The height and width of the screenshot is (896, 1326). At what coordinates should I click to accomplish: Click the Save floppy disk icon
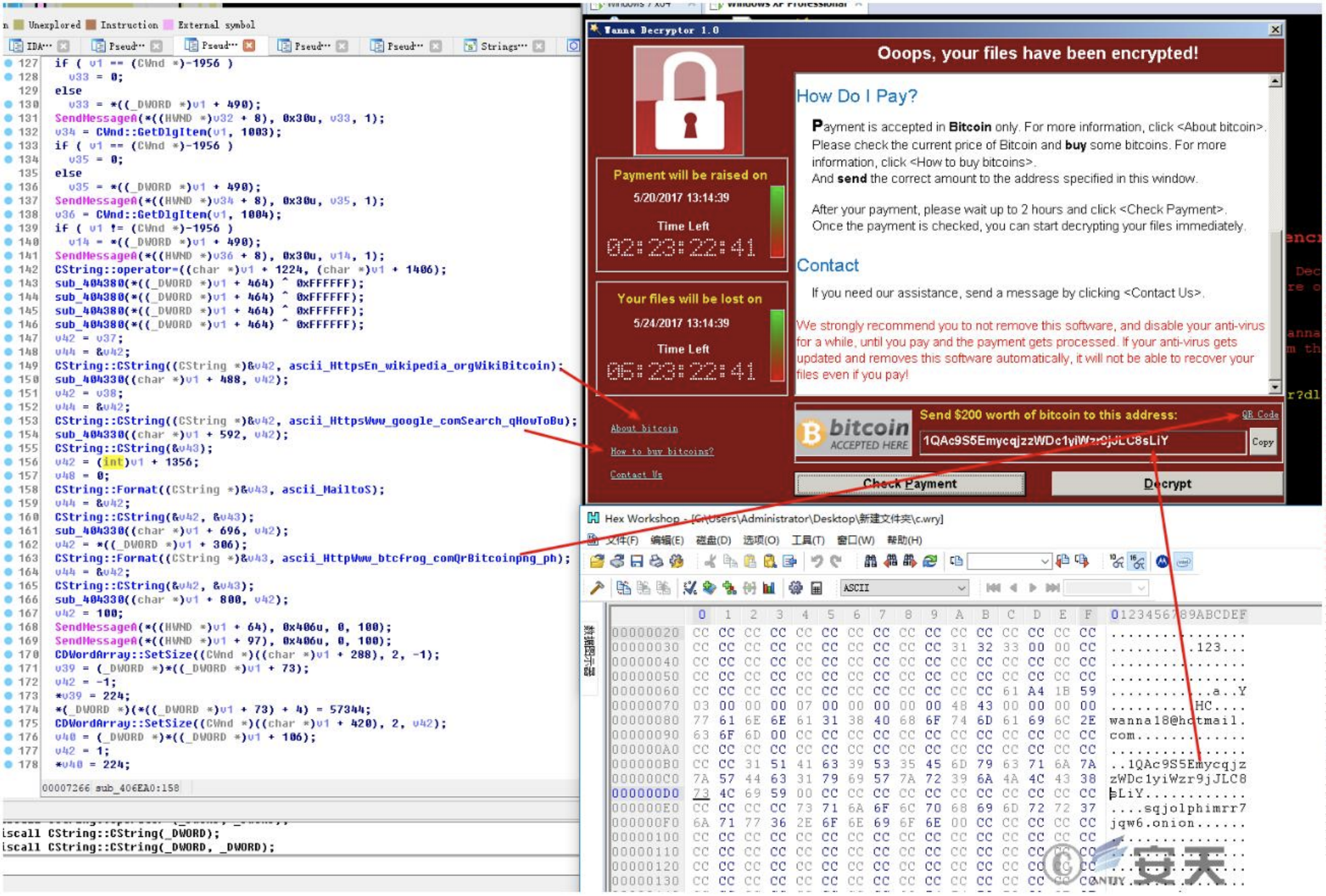[x=636, y=562]
